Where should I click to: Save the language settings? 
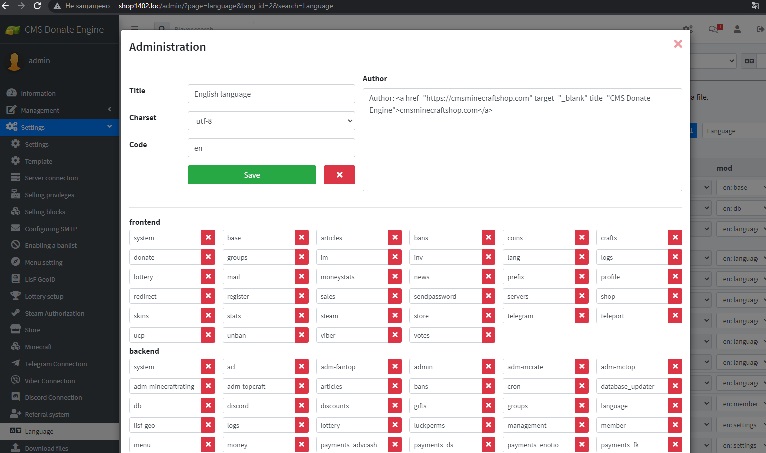pyautogui.click(x=252, y=175)
